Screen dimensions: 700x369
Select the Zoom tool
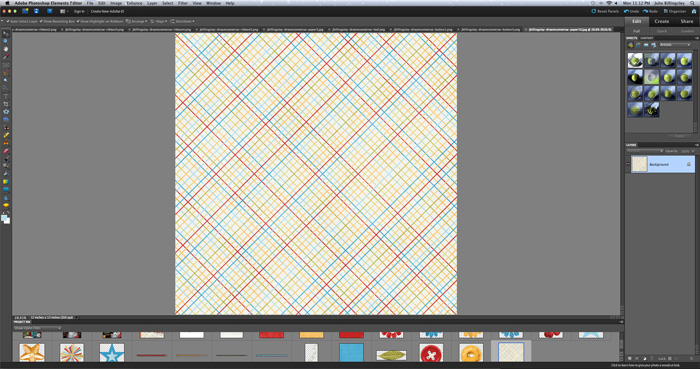pyautogui.click(x=6, y=41)
